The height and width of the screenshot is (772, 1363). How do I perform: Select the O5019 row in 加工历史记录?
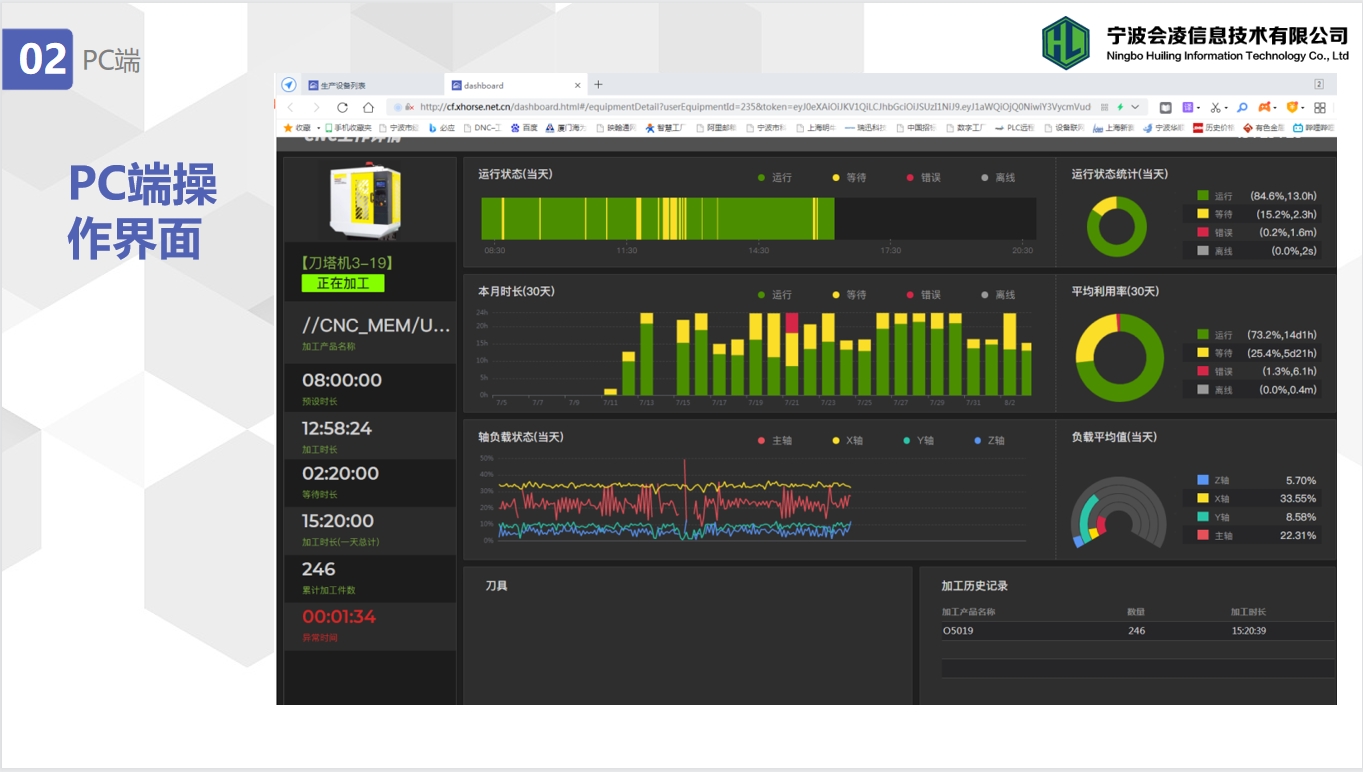(x=1138, y=631)
